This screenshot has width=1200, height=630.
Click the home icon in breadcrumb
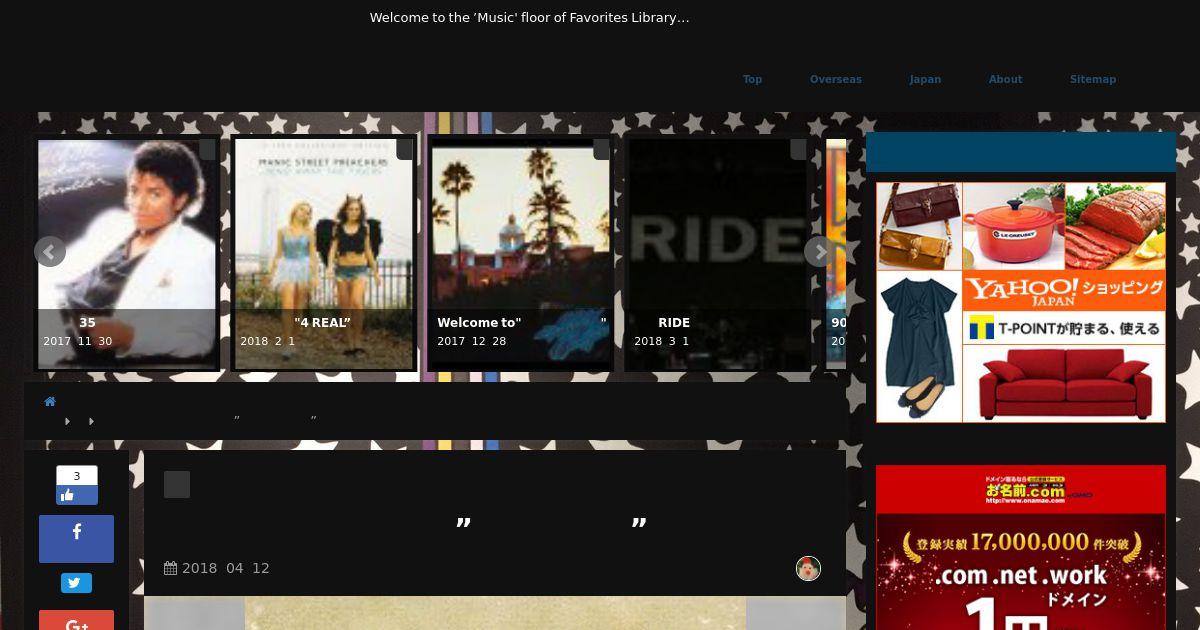pyautogui.click(x=50, y=401)
